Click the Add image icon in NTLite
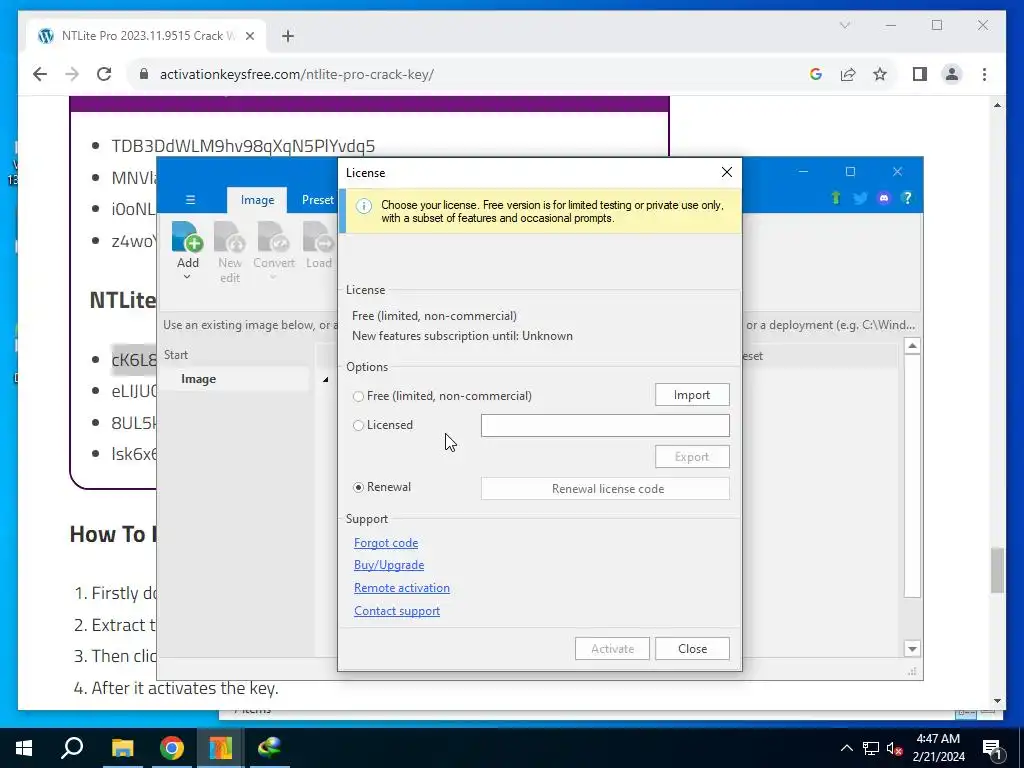This screenshot has height=768, width=1024. (x=187, y=236)
